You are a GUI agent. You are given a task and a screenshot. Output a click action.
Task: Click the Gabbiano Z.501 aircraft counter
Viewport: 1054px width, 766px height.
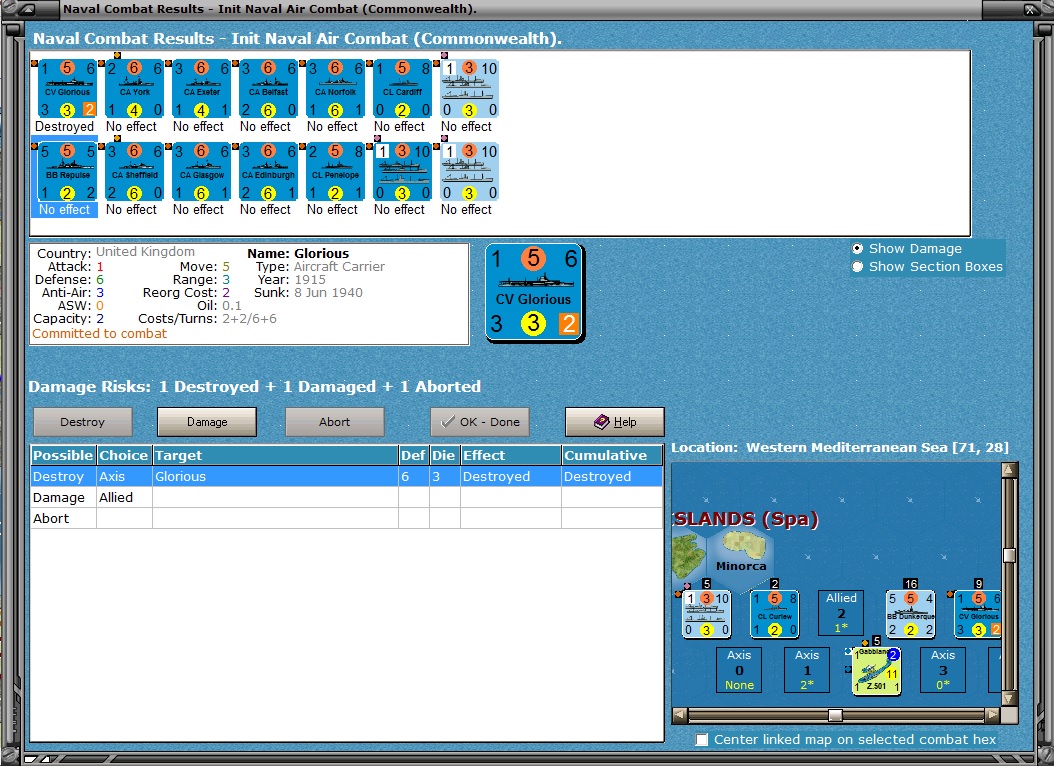tap(877, 670)
